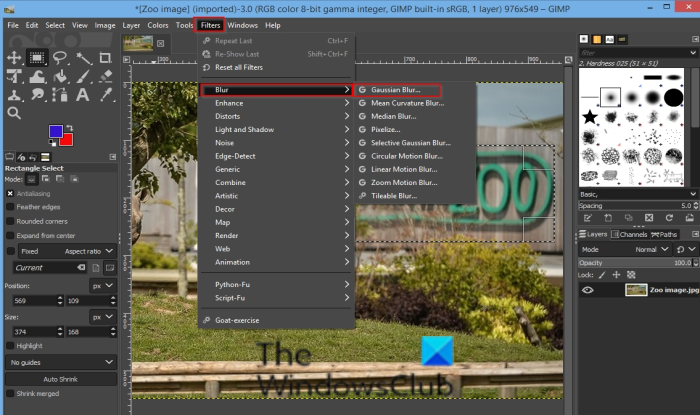Image resolution: width=700 pixels, height=415 pixels.
Task: Click the brush filter search field
Action: (x=633, y=53)
